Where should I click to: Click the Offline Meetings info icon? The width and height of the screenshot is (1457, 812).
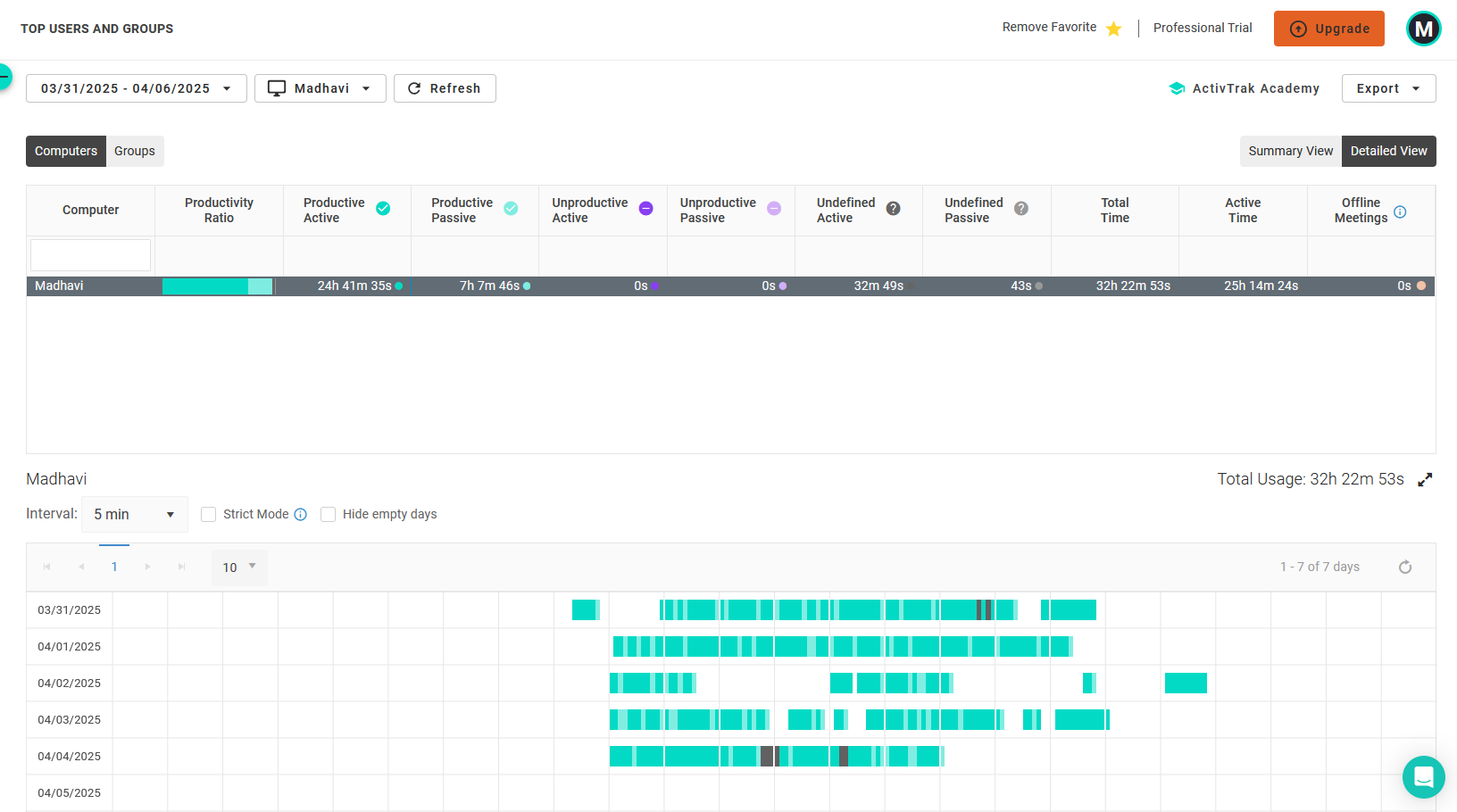pyautogui.click(x=1400, y=212)
